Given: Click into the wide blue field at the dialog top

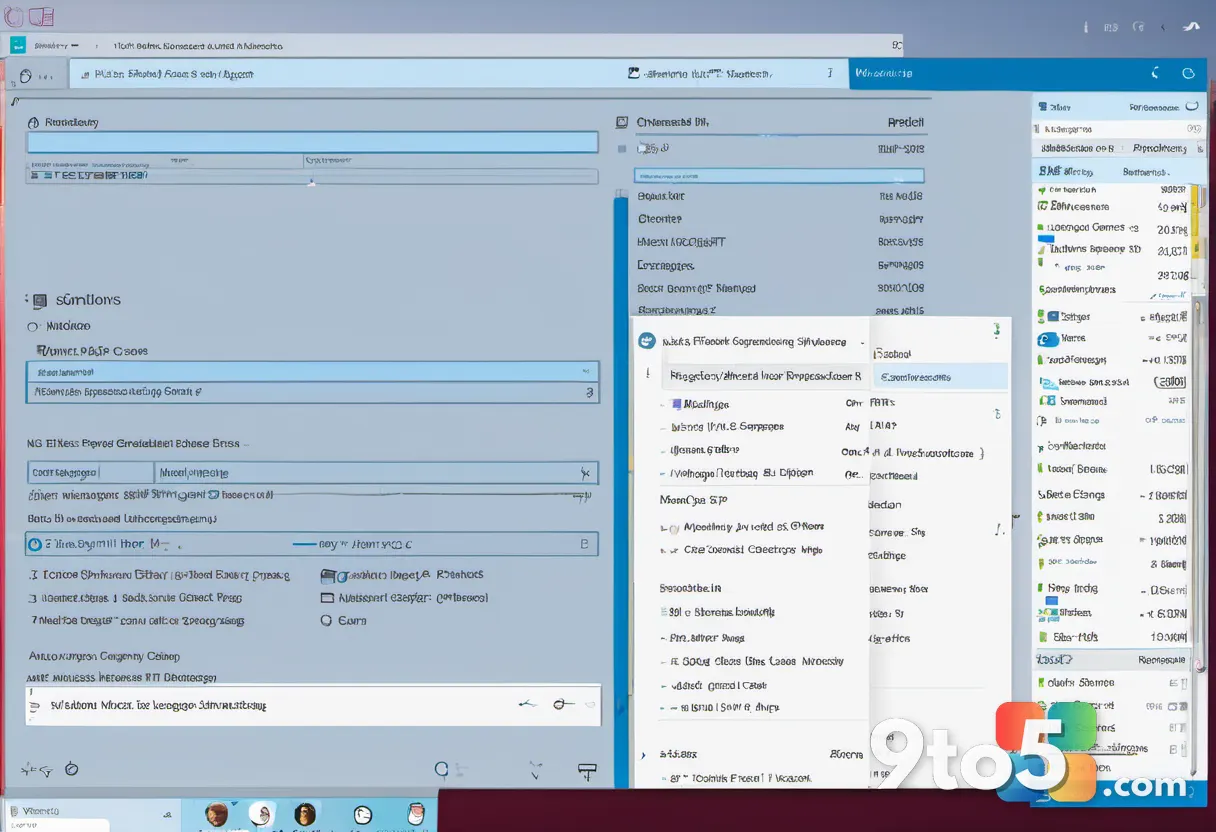Looking at the screenshot, I should click(x=312, y=142).
